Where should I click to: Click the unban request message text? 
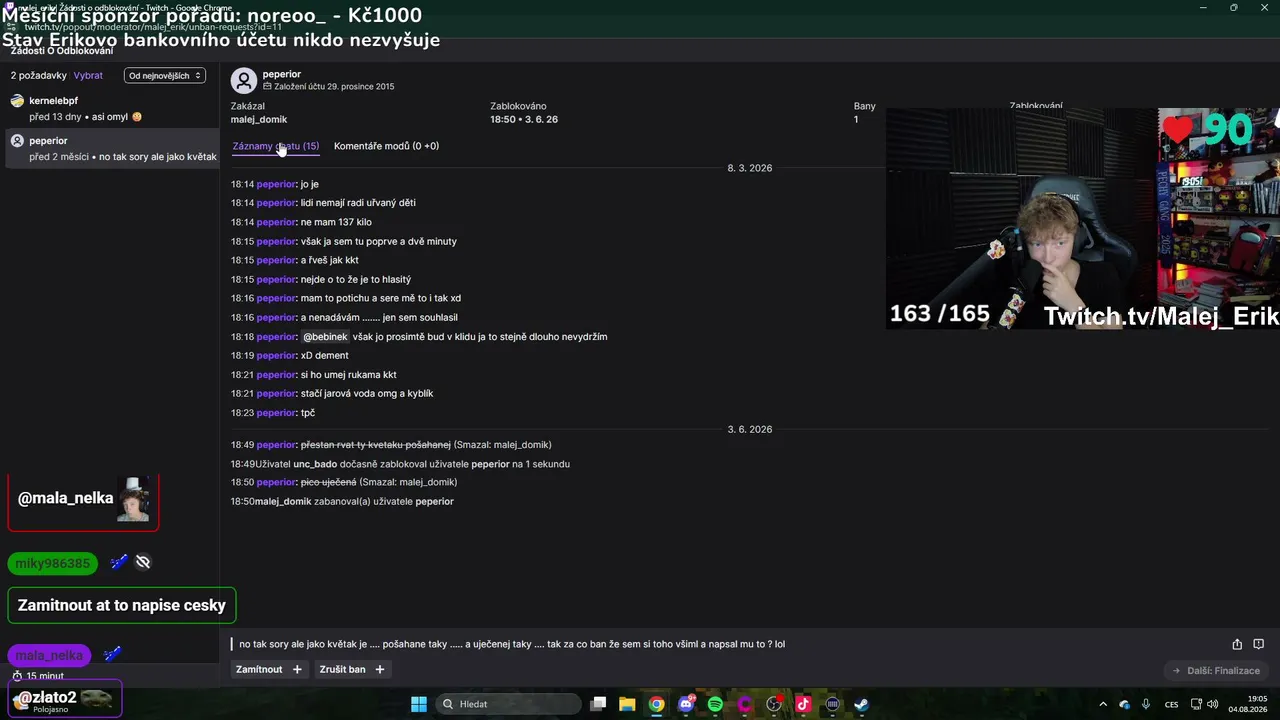coord(512,644)
